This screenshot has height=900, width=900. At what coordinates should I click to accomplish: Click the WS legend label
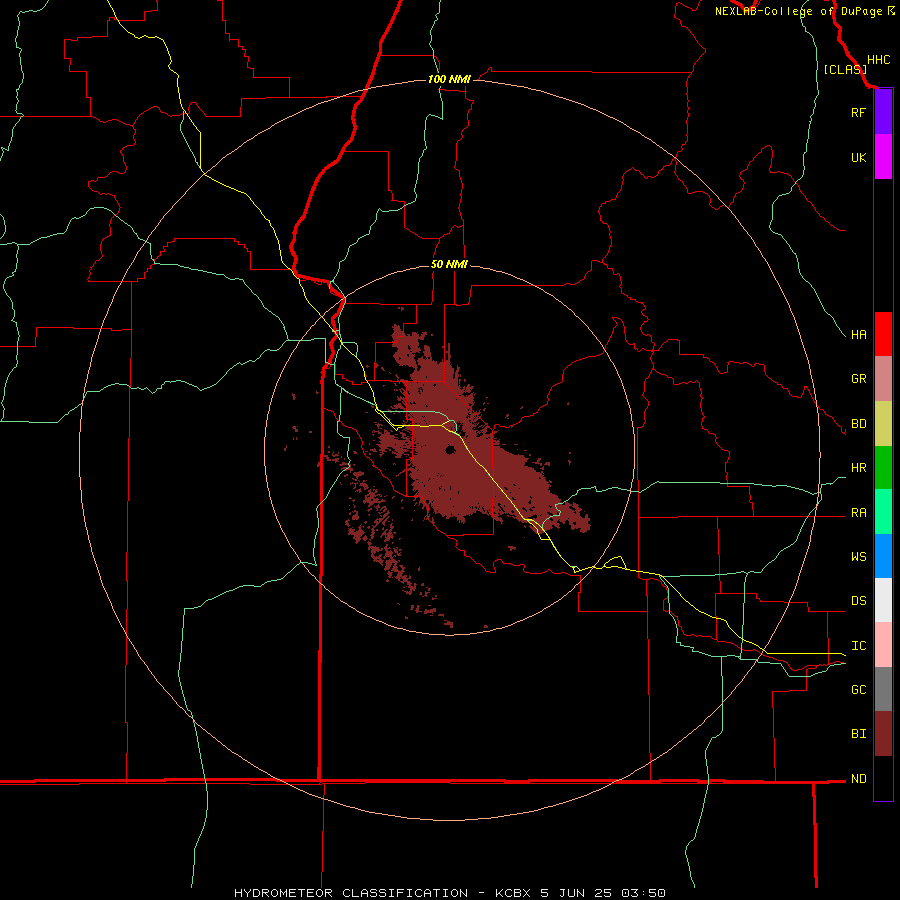click(x=858, y=557)
